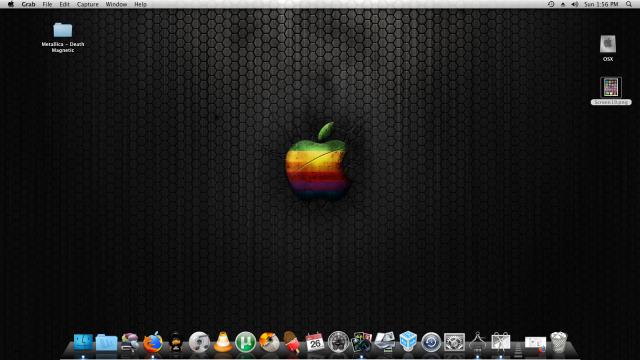Viewport: 640px width, 360px height.
Task: Open the chat bubbles app beside folder
Action: click(x=129, y=342)
